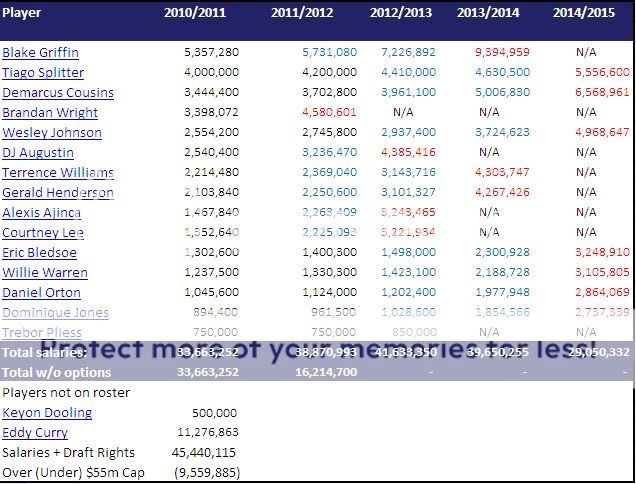The height and width of the screenshot is (484, 636).
Task: Select Tiago Splitter's 5,556,600 value
Action: [602, 72]
